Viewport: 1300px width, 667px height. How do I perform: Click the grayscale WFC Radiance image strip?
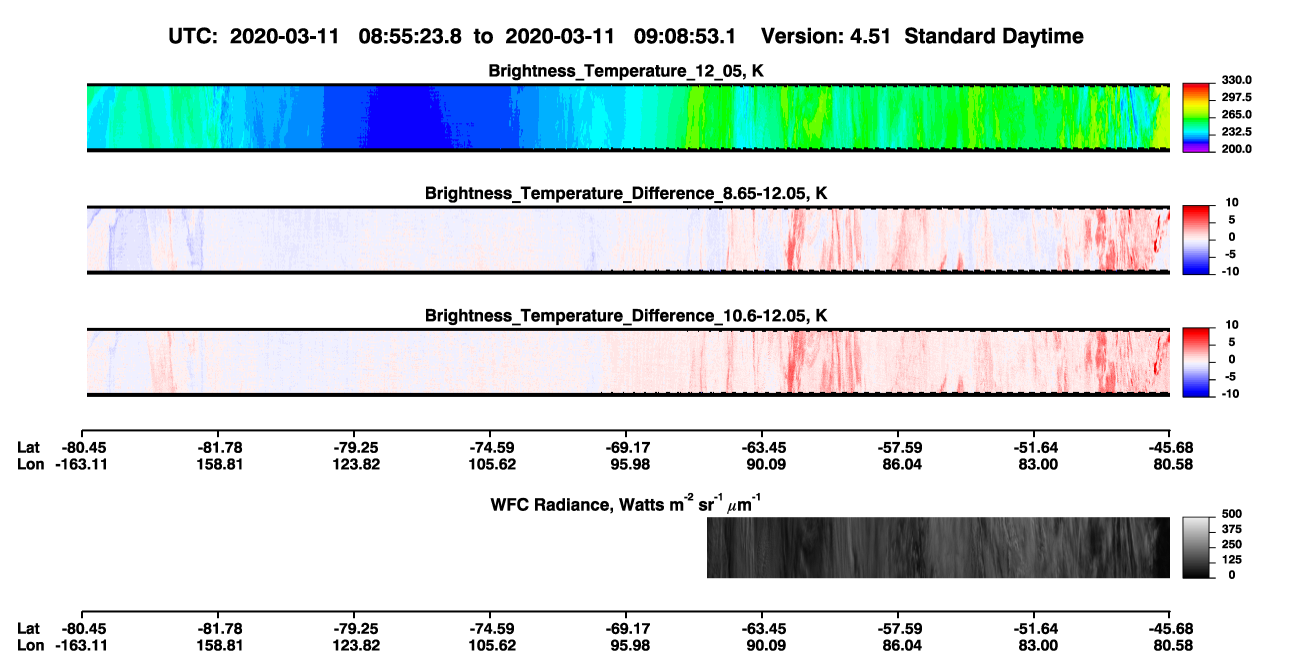pos(938,548)
